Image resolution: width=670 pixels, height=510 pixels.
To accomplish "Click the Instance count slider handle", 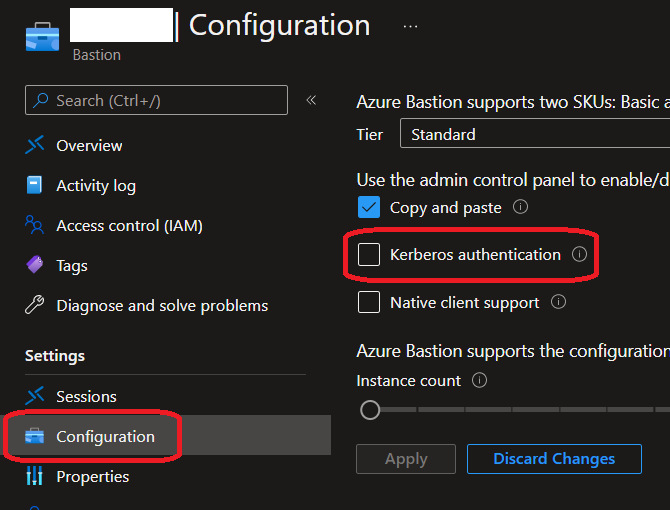I will [370, 410].
